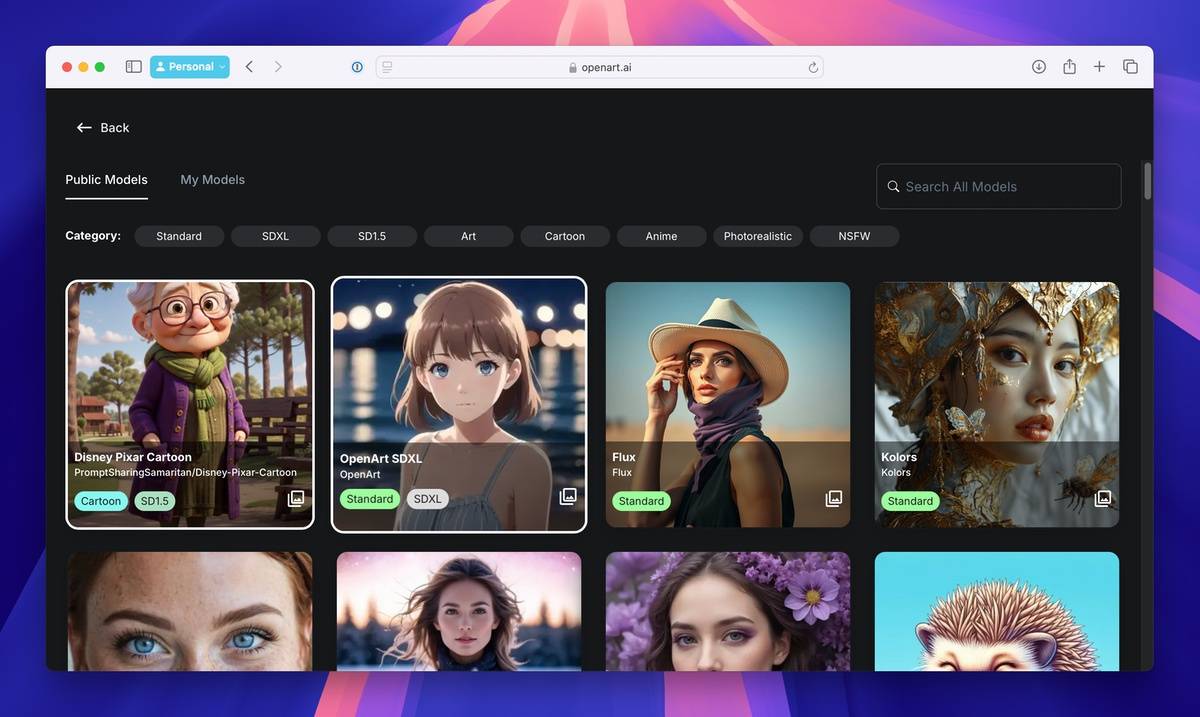Select the Flux model card
Image resolution: width=1200 pixels, height=717 pixels.
tap(728, 404)
